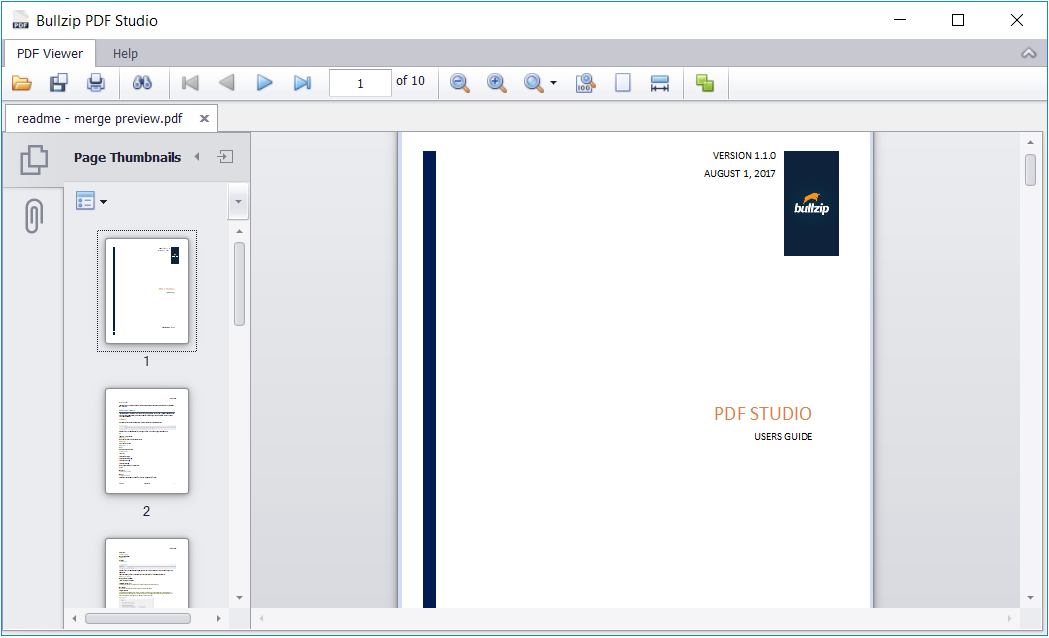Fit whole page in view

pos(623,83)
